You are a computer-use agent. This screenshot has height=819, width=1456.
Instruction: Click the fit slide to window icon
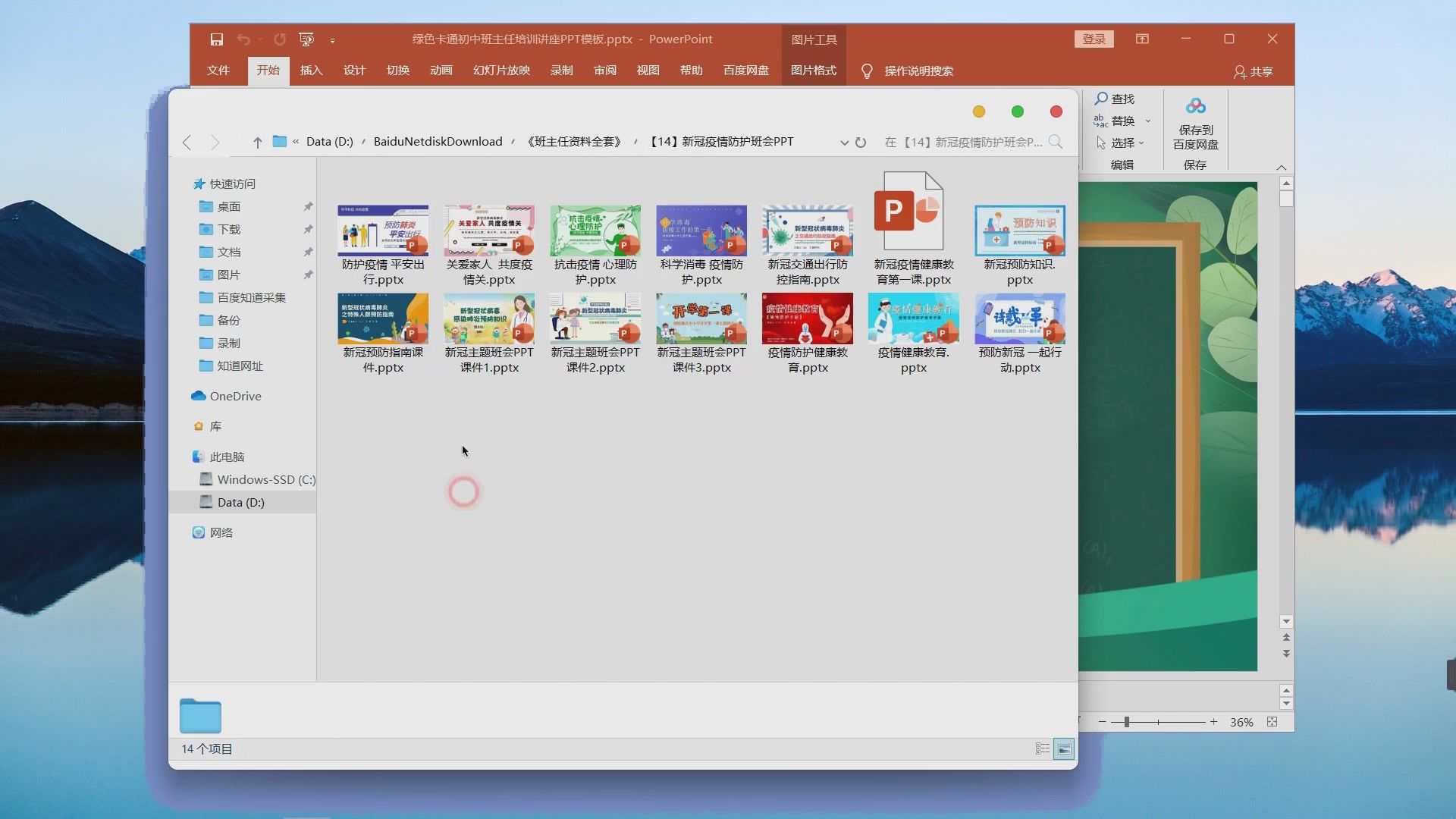pyautogui.click(x=1272, y=722)
